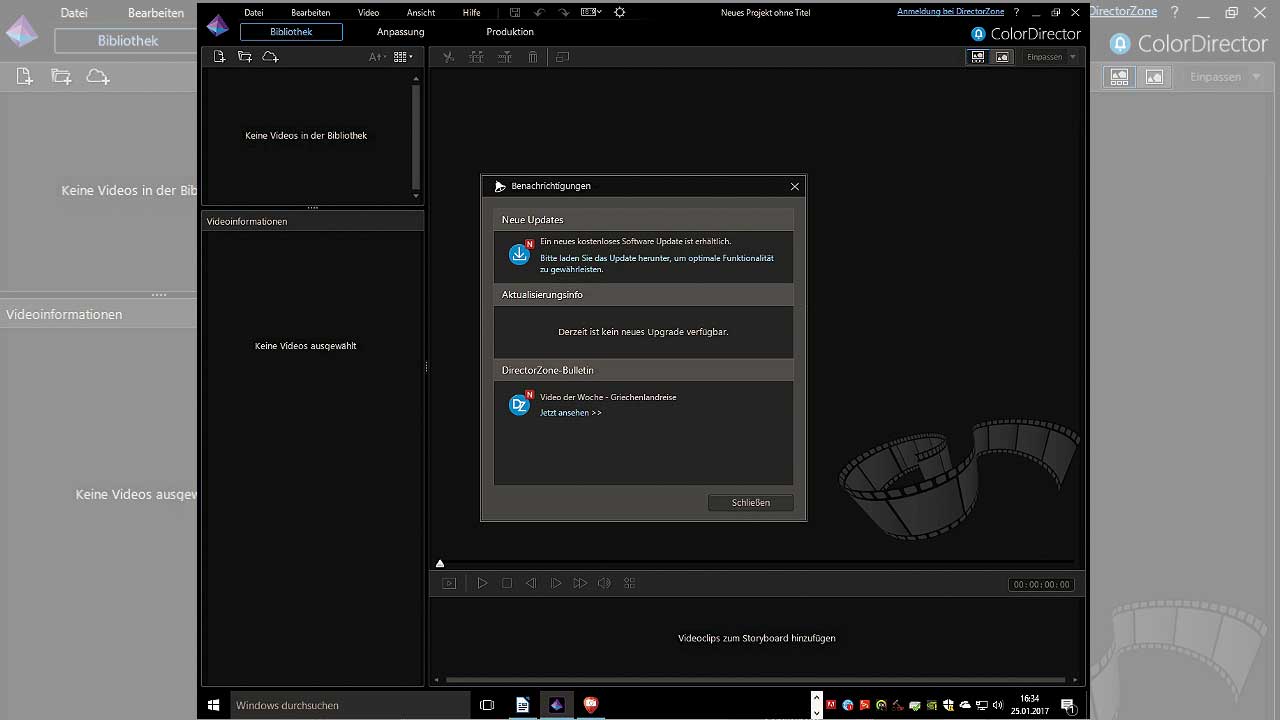The image size is (1280, 720).
Task: Click the software update download icon
Action: 519,254
